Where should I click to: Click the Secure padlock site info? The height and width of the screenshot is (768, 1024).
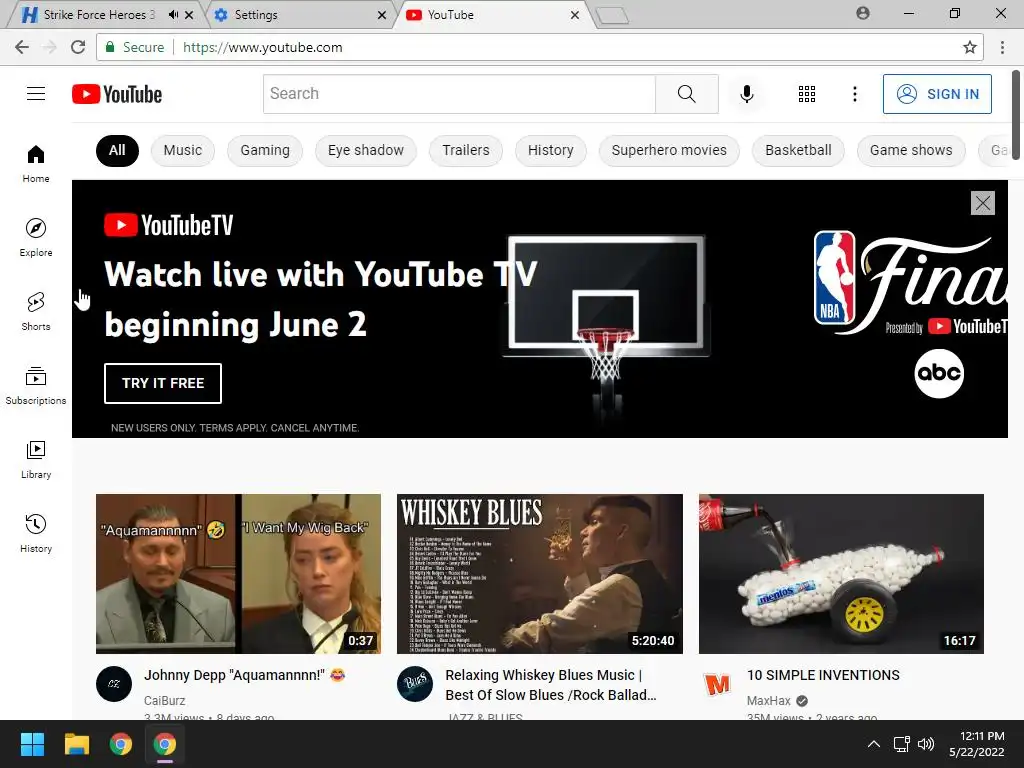pos(135,47)
